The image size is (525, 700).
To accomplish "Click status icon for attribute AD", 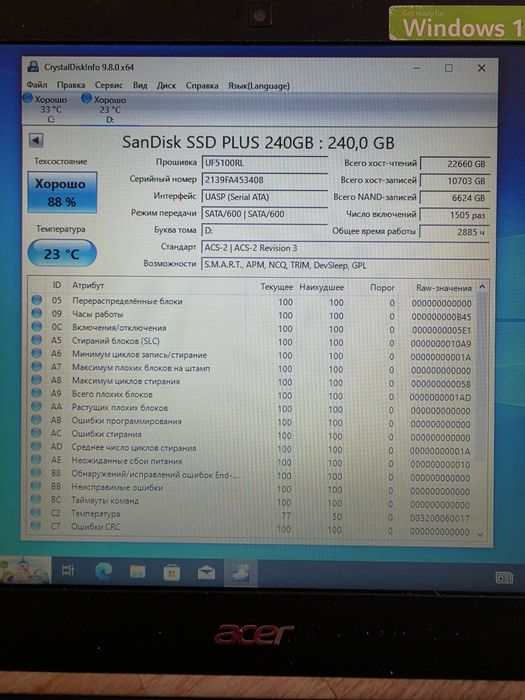I will (x=36, y=446).
